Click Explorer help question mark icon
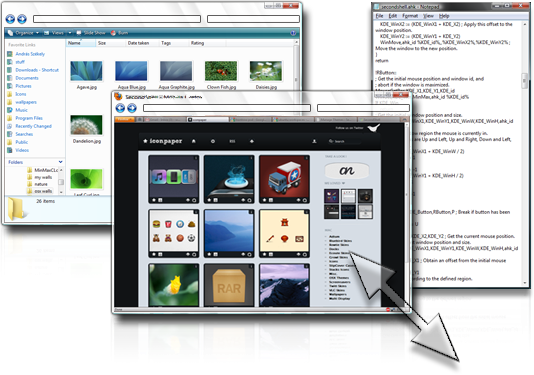This screenshot has height=375, width=534. pos(293,33)
